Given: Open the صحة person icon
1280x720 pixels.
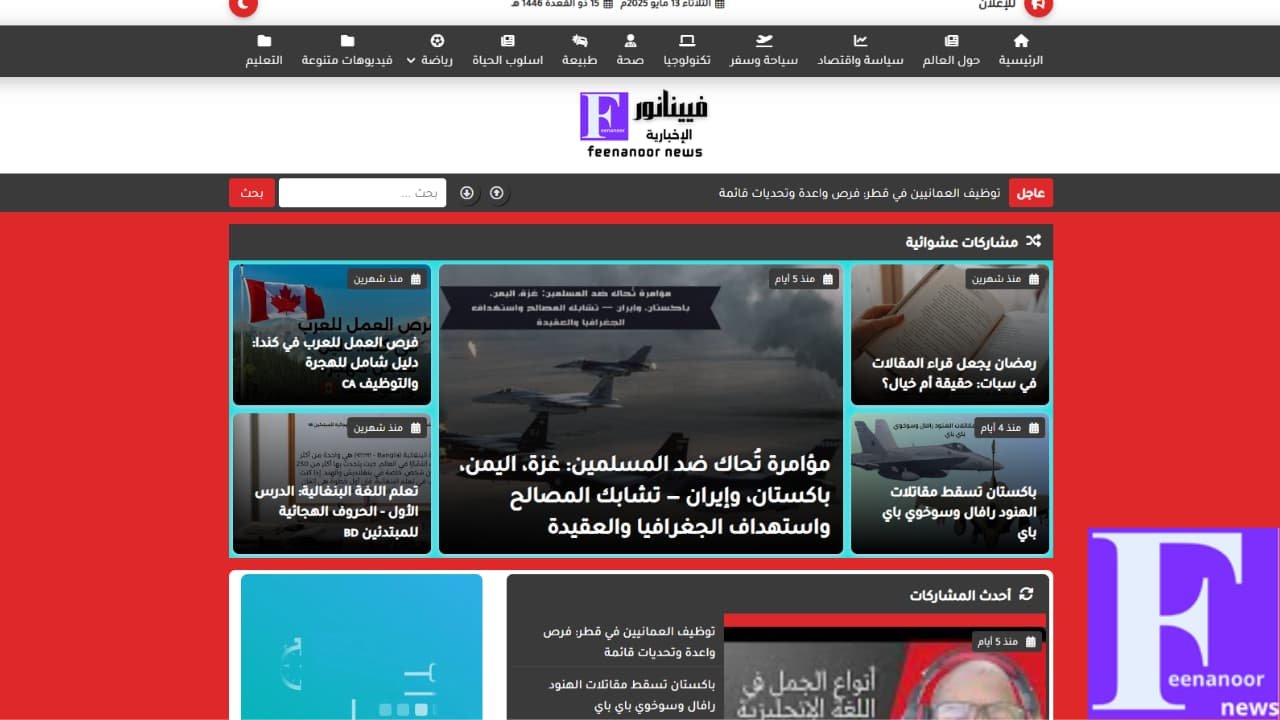Looking at the screenshot, I should 630,41.
